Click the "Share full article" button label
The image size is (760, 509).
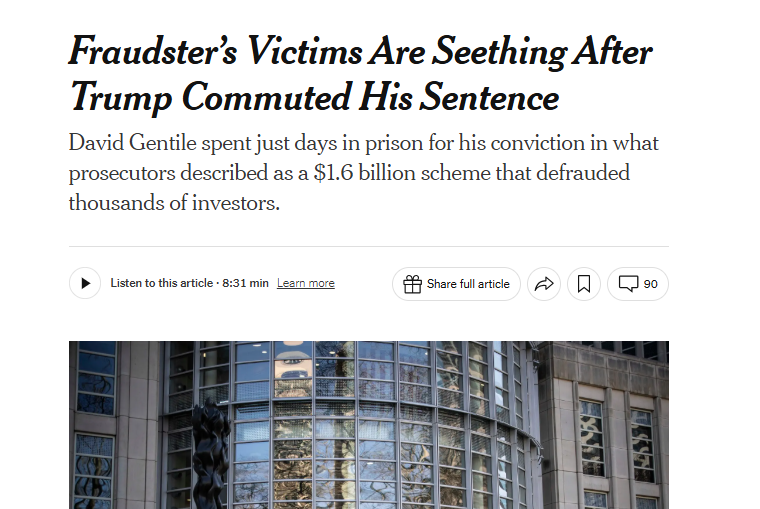(x=468, y=284)
